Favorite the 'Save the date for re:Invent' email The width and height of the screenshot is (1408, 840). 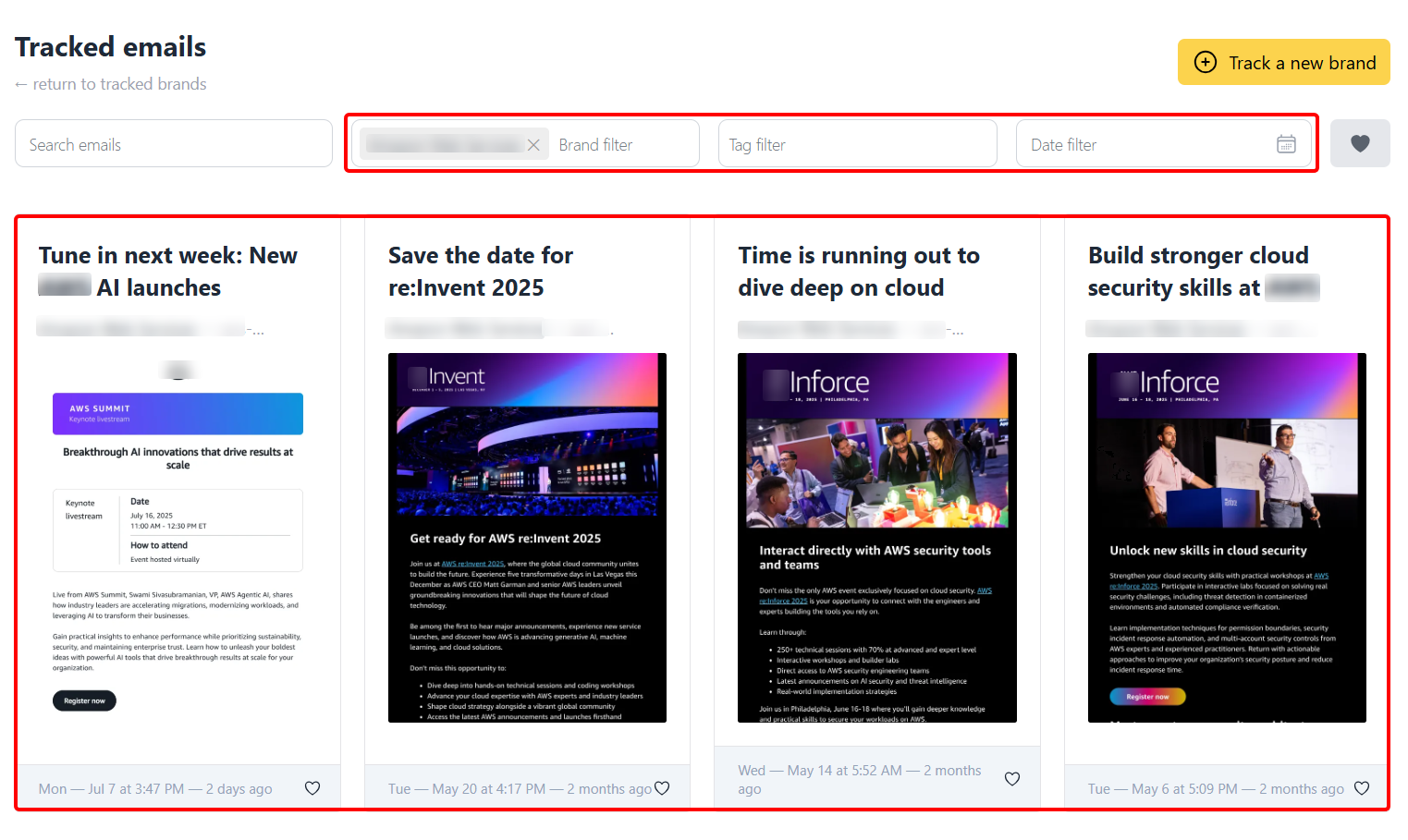662,788
